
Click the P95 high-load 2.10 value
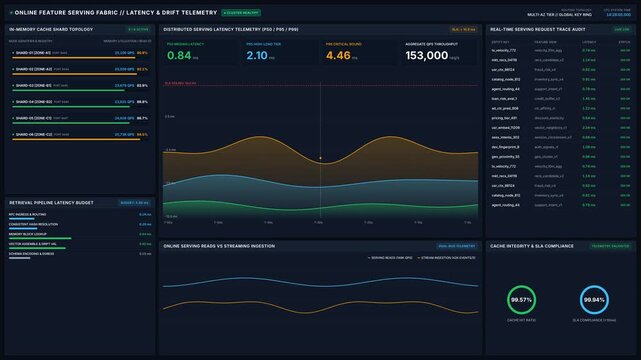coord(257,56)
